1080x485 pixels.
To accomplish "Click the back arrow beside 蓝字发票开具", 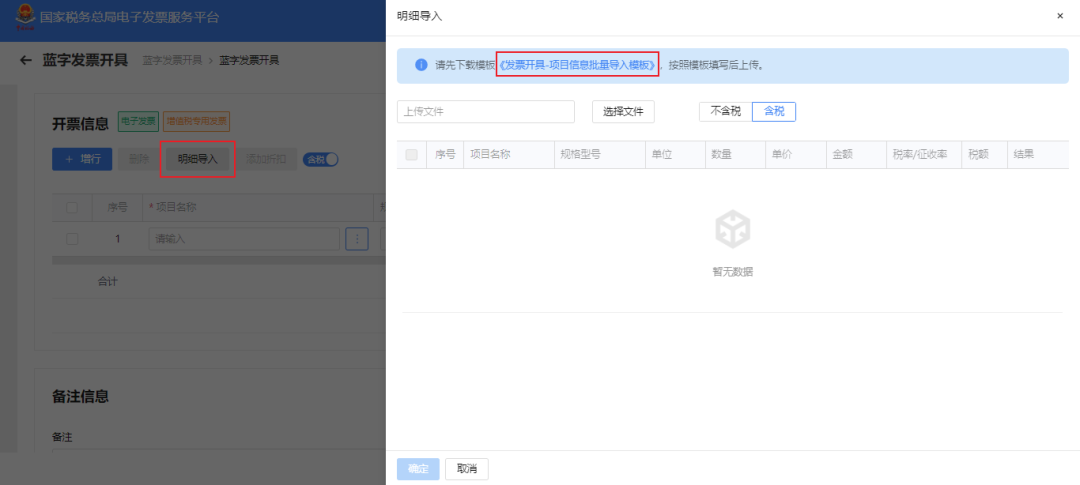I will 25,61.
